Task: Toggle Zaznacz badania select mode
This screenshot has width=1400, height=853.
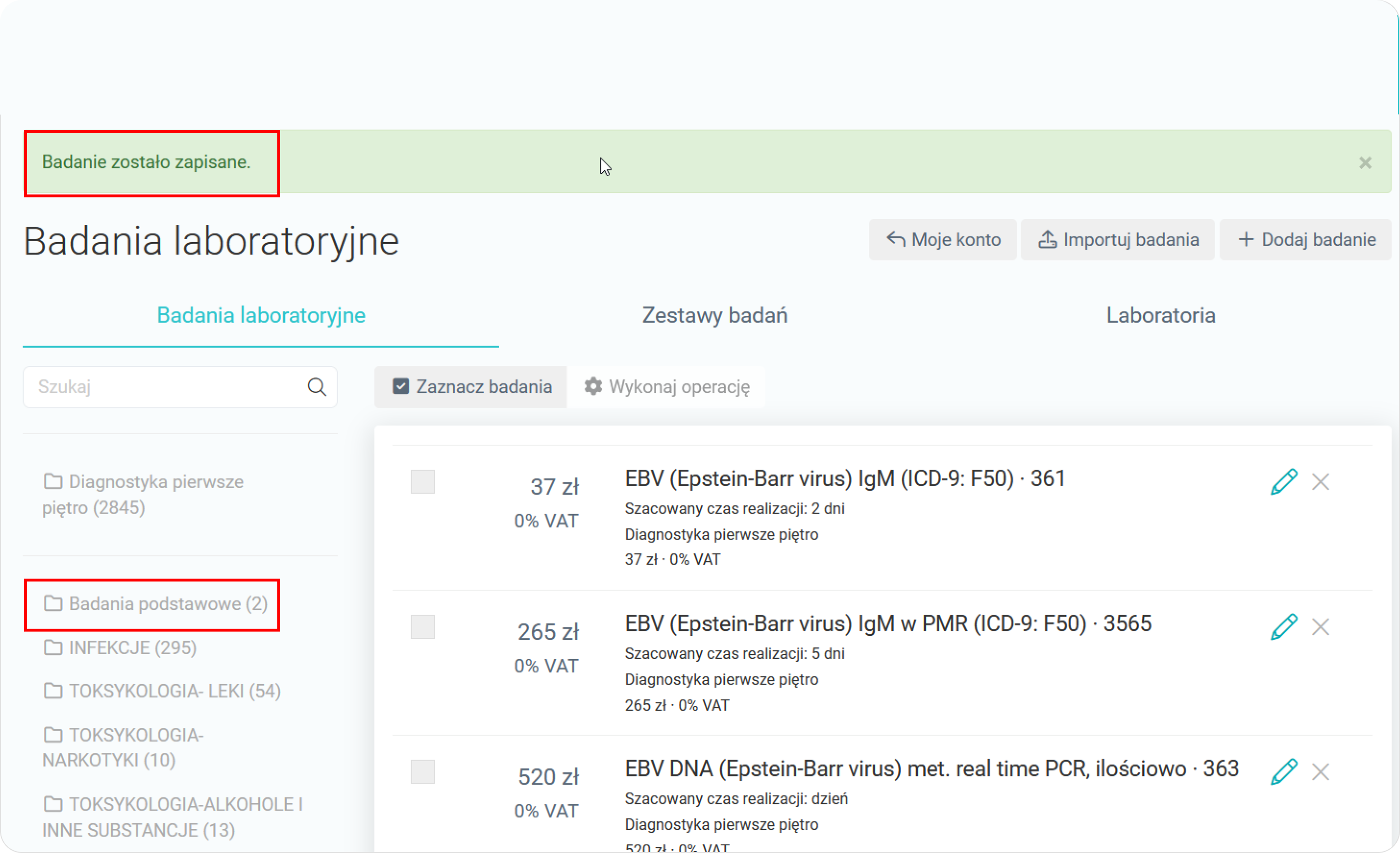Action: (471, 387)
